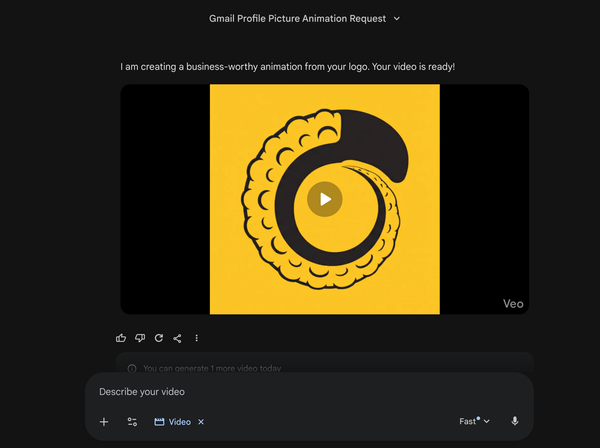The width and height of the screenshot is (600, 448).
Task: Click the video generation limit notice text
Action: tap(212, 368)
